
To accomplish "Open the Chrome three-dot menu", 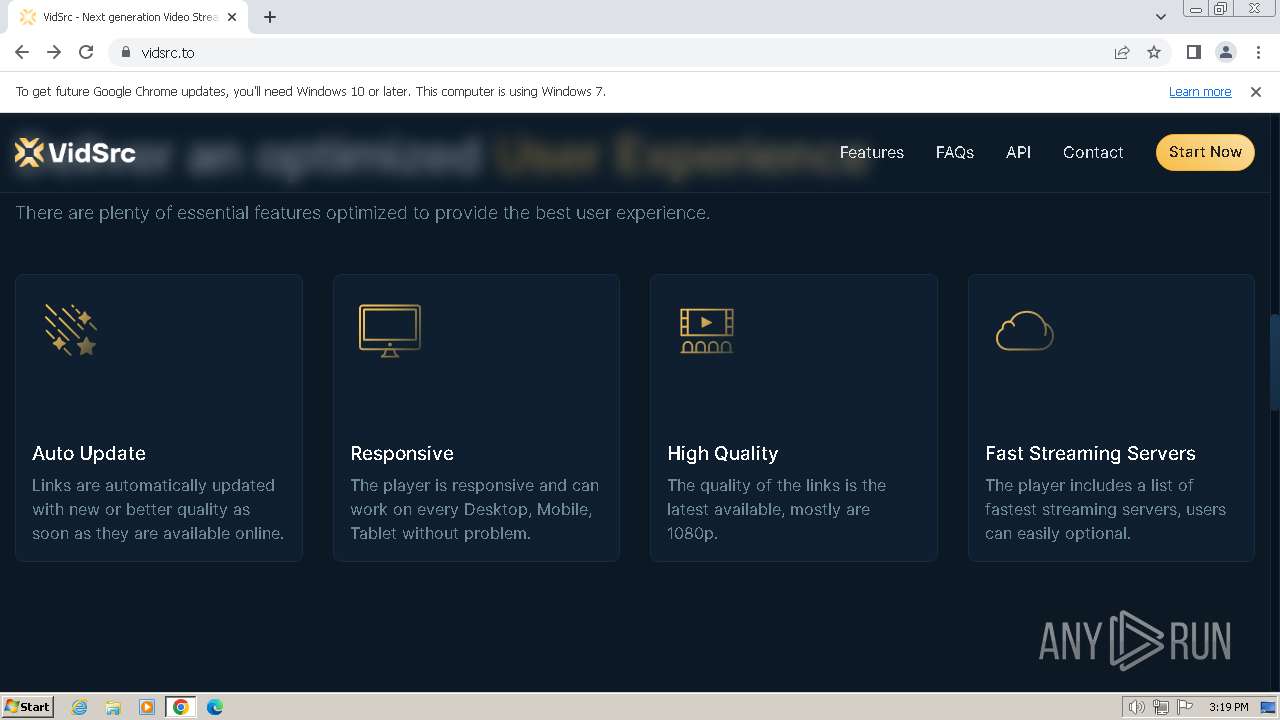I will click(x=1257, y=52).
